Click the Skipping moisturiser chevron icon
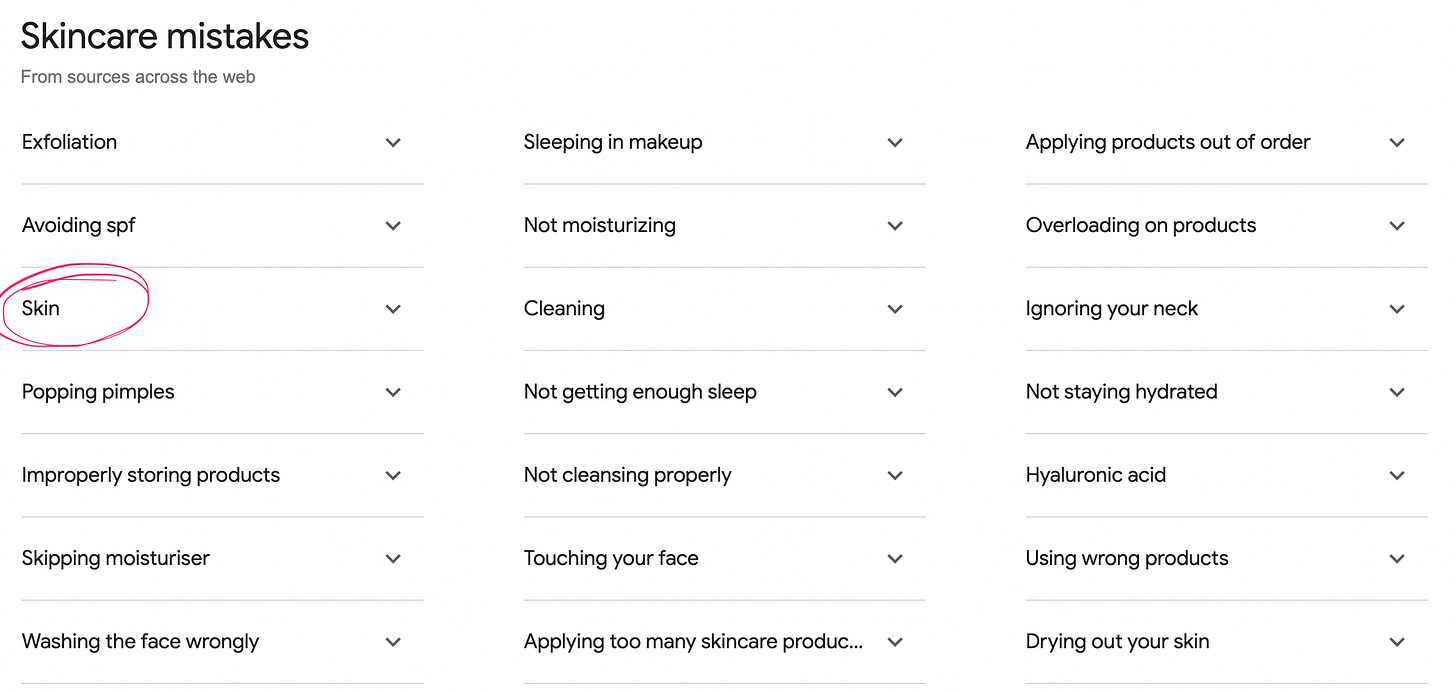1456x692 pixels. click(x=393, y=559)
